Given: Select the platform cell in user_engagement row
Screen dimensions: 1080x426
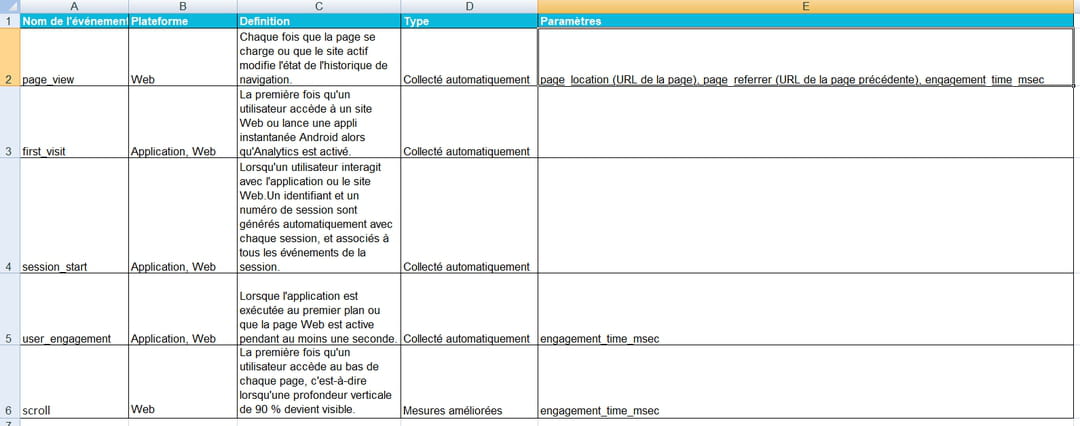Looking at the screenshot, I should tap(183, 310).
